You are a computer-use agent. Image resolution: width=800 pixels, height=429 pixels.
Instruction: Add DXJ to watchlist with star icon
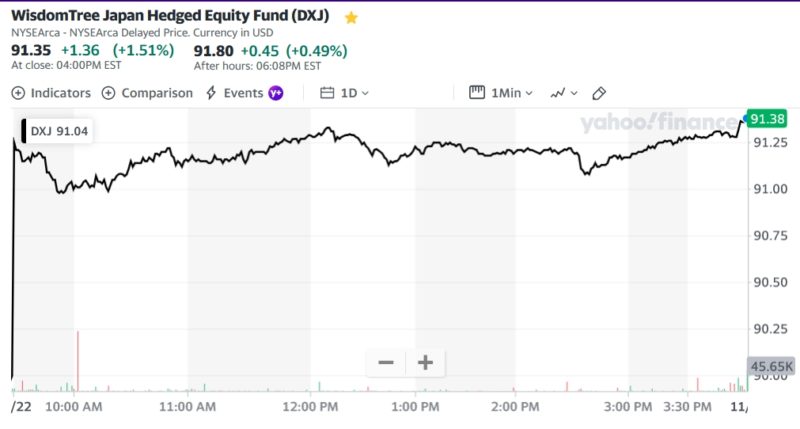pyautogui.click(x=351, y=18)
